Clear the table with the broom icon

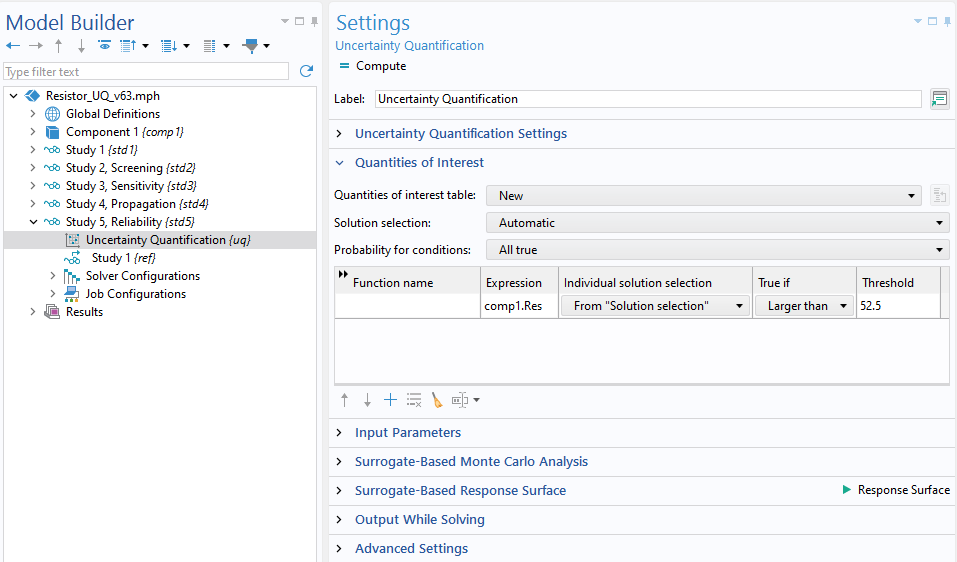click(437, 400)
